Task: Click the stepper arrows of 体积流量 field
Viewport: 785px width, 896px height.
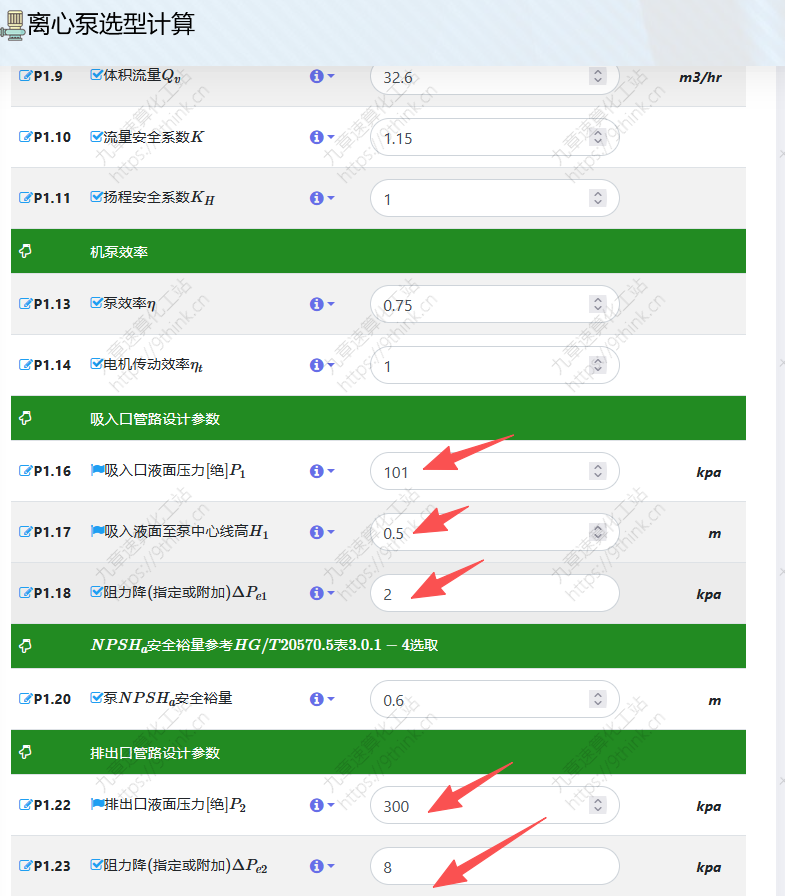Action: tap(598, 75)
